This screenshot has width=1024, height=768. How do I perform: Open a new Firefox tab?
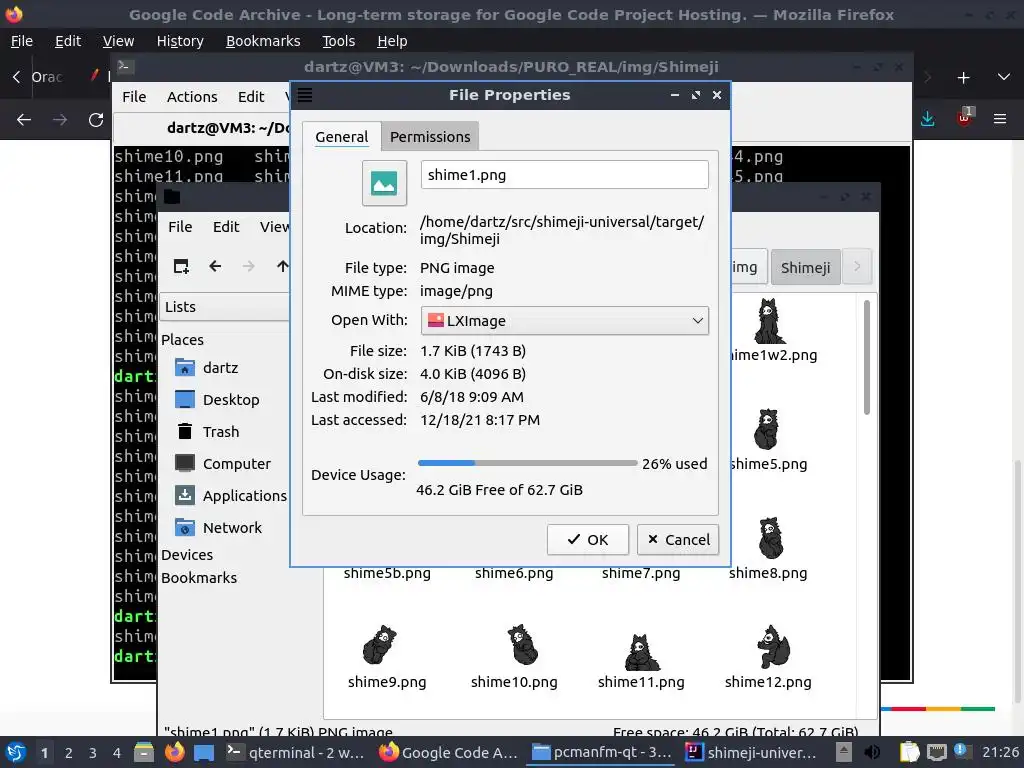pyautogui.click(x=963, y=78)
